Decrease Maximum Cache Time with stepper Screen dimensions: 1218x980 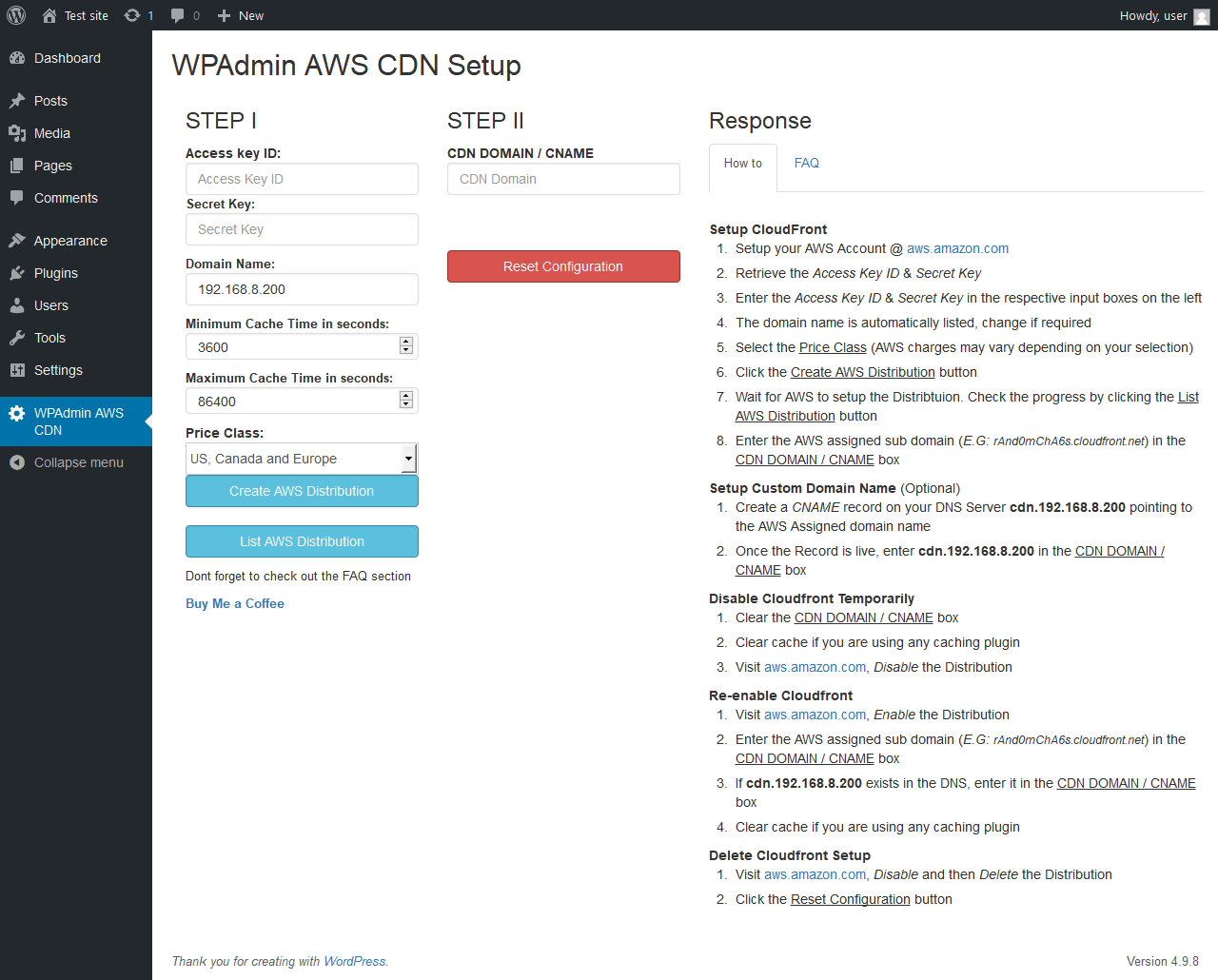[x=406, y=405]
